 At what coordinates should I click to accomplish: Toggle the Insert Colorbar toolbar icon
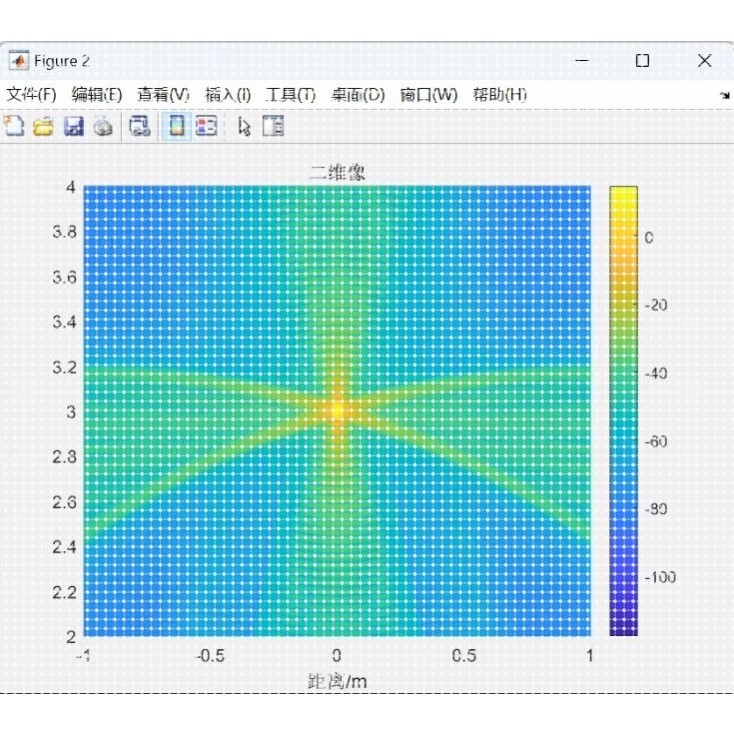(x=176, y=126)
